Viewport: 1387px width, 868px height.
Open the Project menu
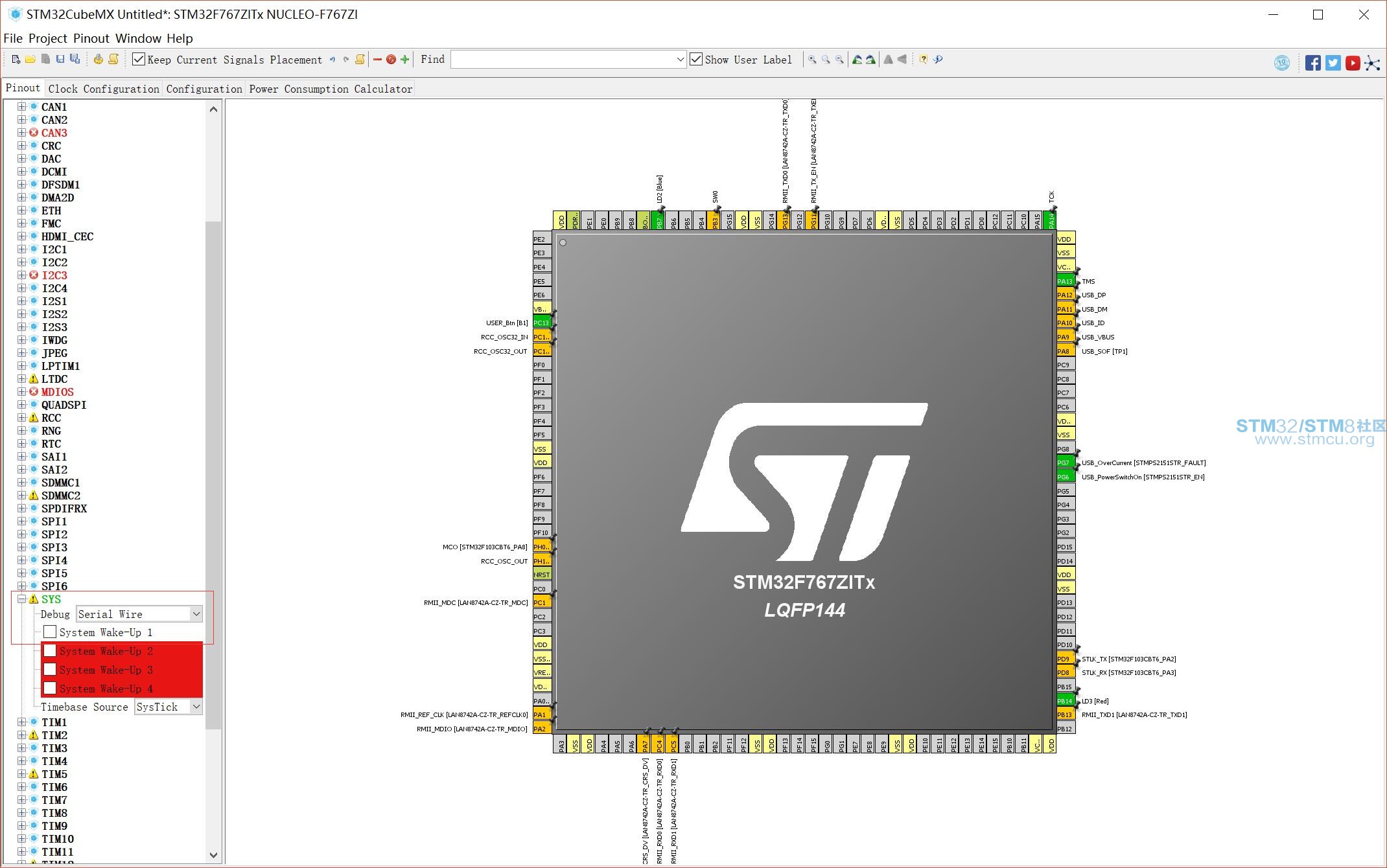click(x=48, y=39)
